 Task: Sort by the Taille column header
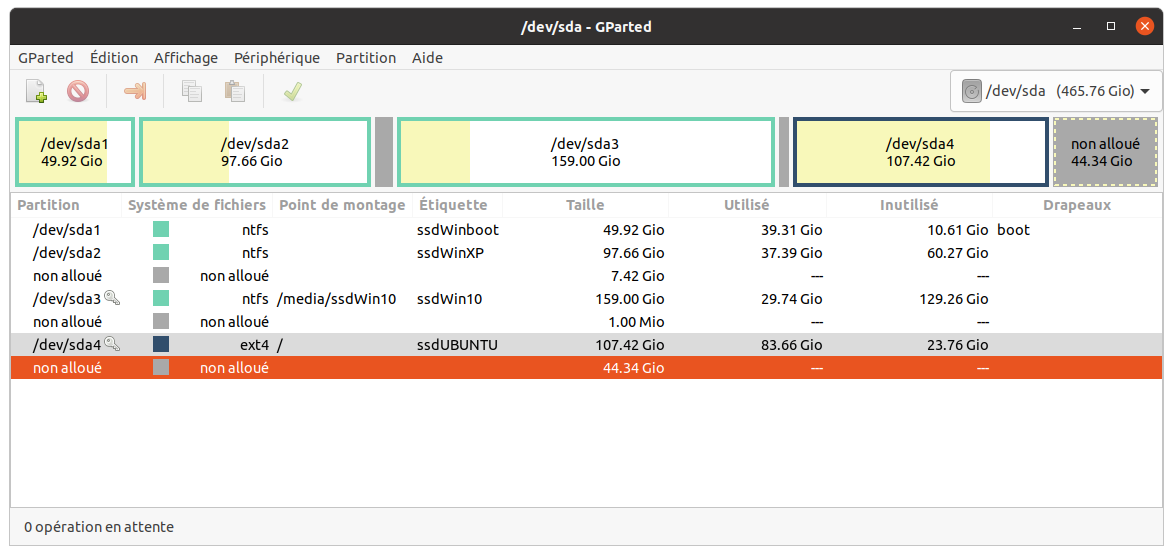pyautogui.click(x=585, y=205)
